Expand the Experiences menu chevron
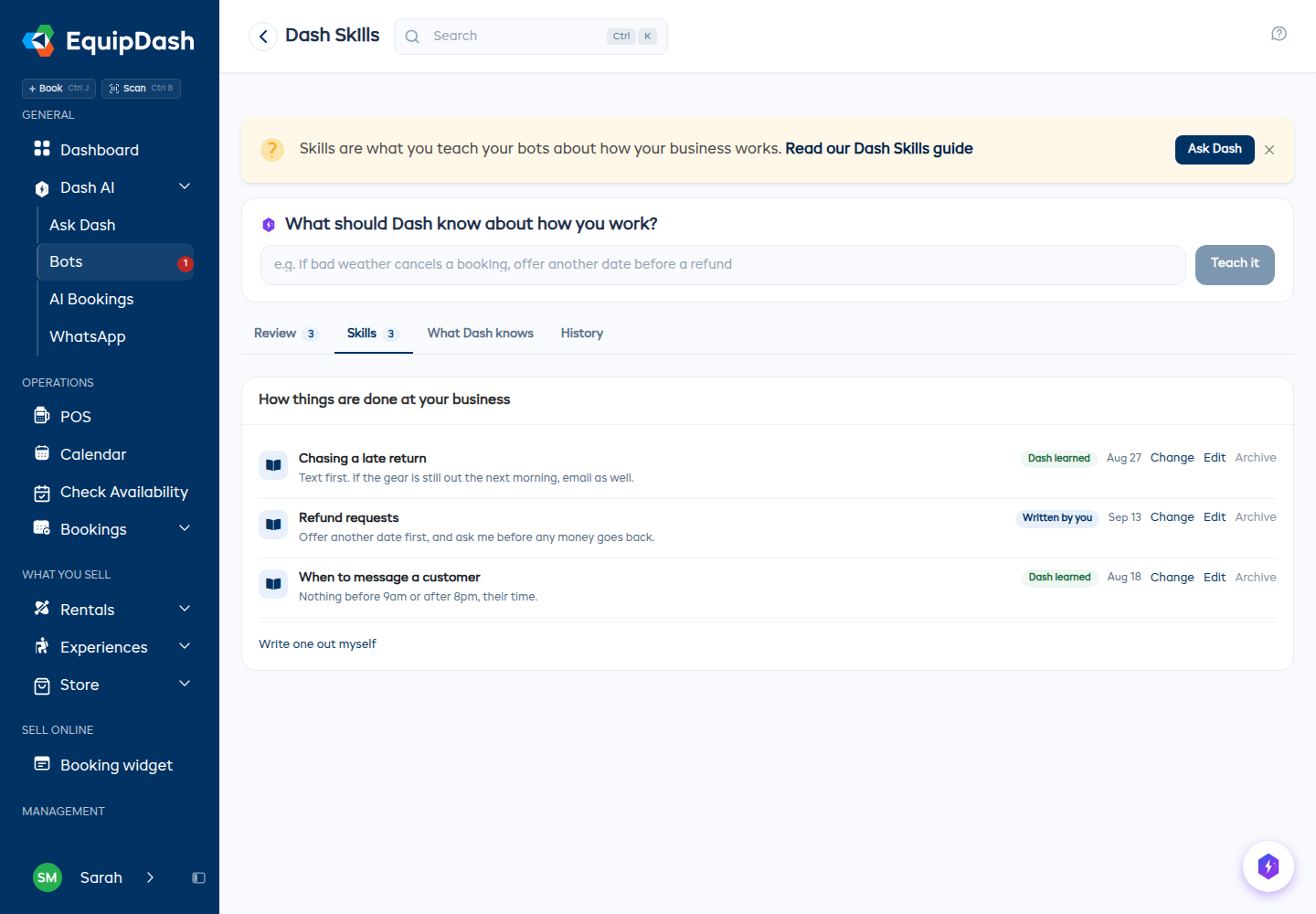Image resolution: width=1316 pixels, height=914 pixels. (x=185, y=646)
